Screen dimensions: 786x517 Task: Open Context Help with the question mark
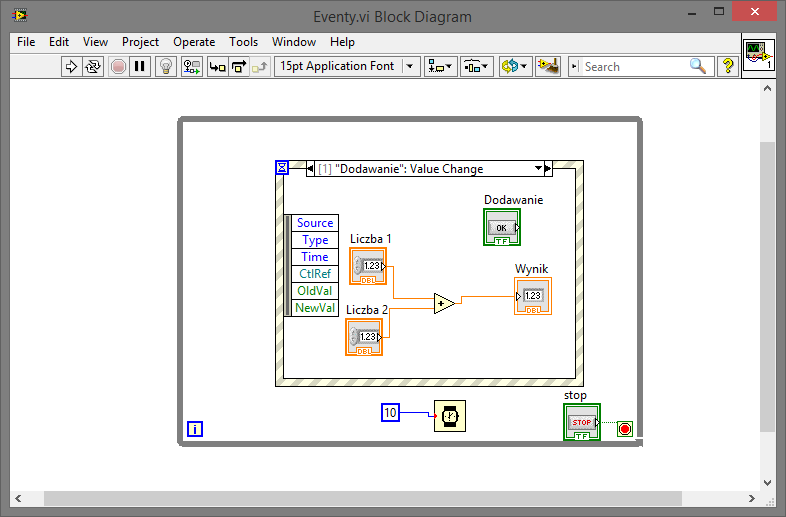pos(728,67)
